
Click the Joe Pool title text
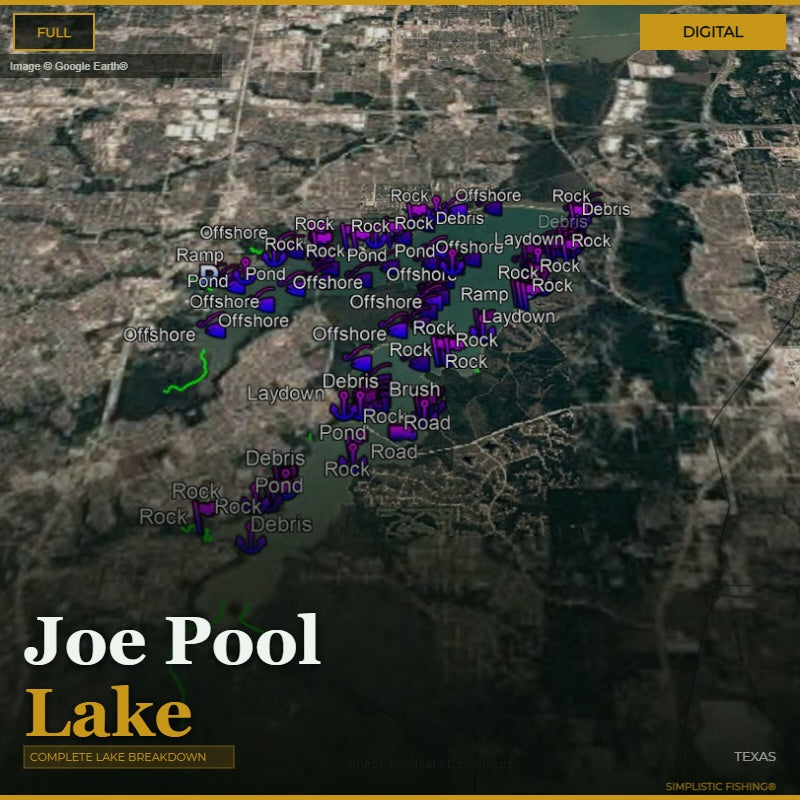[x=172, y=641]
